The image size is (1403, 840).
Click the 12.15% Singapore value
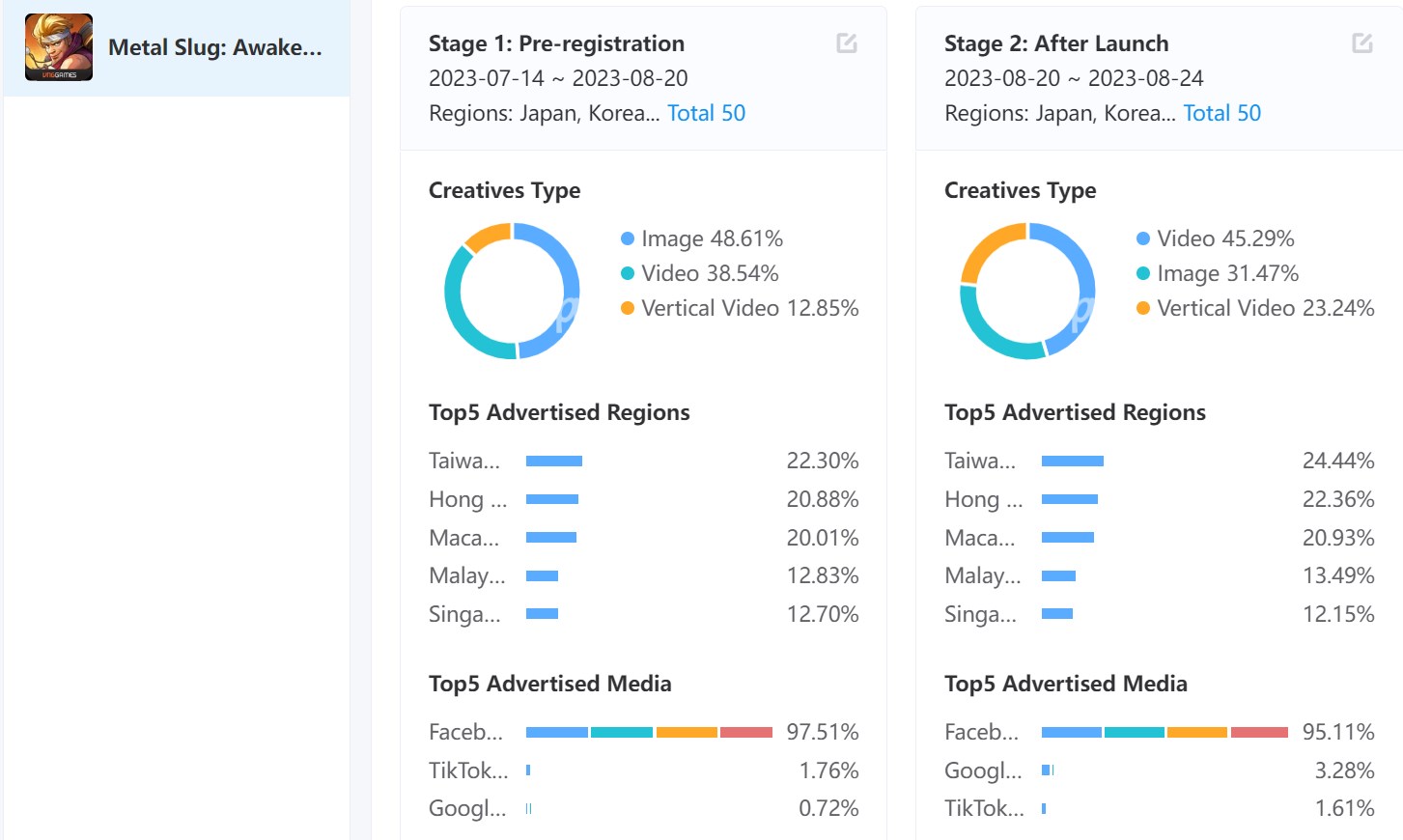tap(1338, 614)
